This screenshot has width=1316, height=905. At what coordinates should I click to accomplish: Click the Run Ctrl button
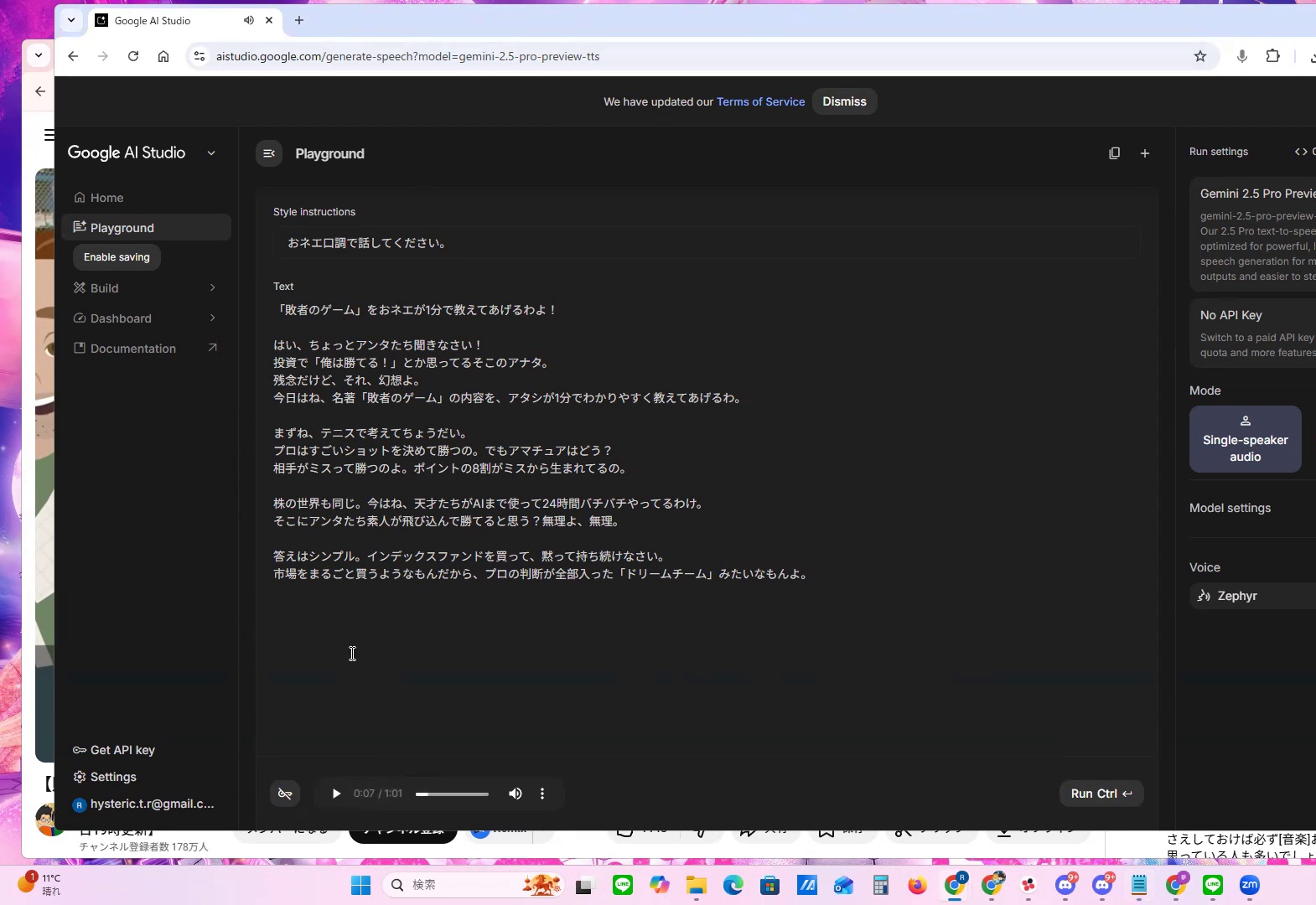point(1101,794)
